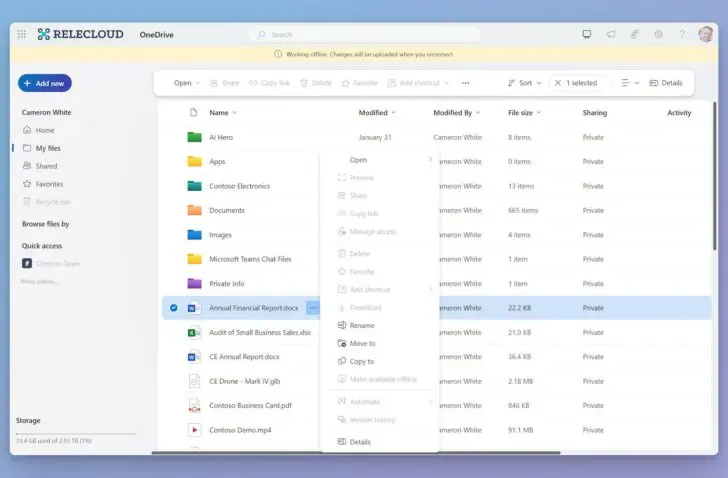The image size is (728, 478).
Task: Select the CE Drone - Mark IV.glb file name
Action: point(245,381)
